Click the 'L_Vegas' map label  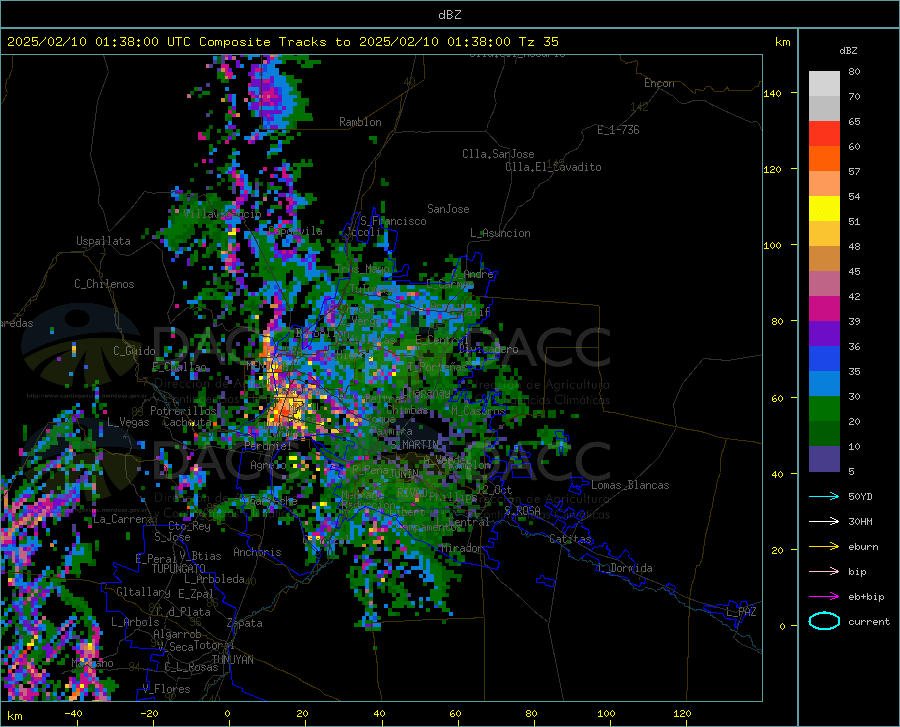pos(128,422)
